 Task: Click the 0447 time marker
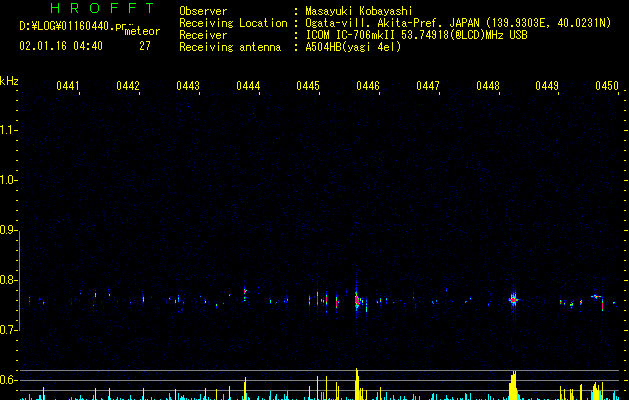[428, 85]
